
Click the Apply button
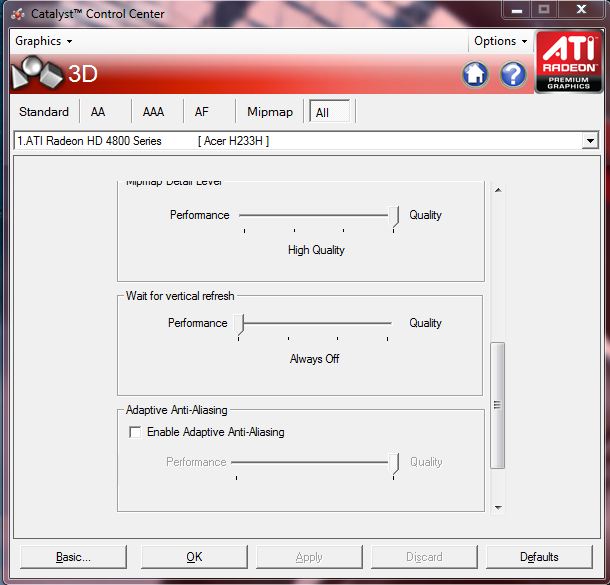(309, 557)
